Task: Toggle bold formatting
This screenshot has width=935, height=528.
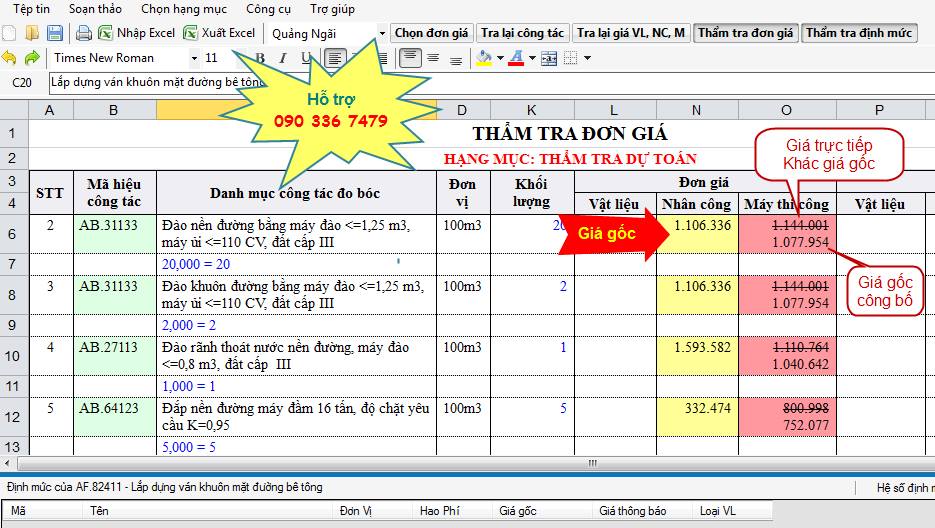Action: [260, 58]
